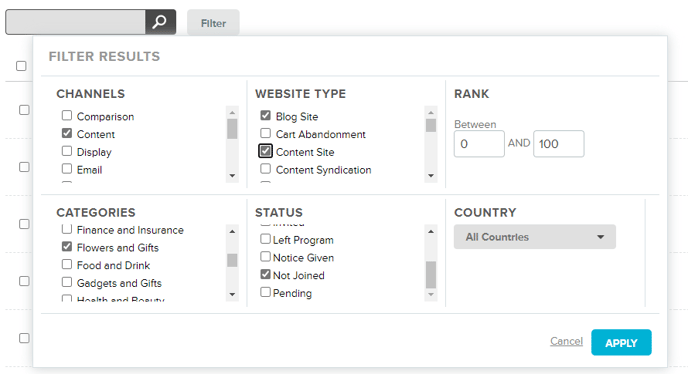The height and width of the screenshot is (374, 688).
Task: Toggle the select-all checkbox behind the filter panel
Action: tap(21, 66)
